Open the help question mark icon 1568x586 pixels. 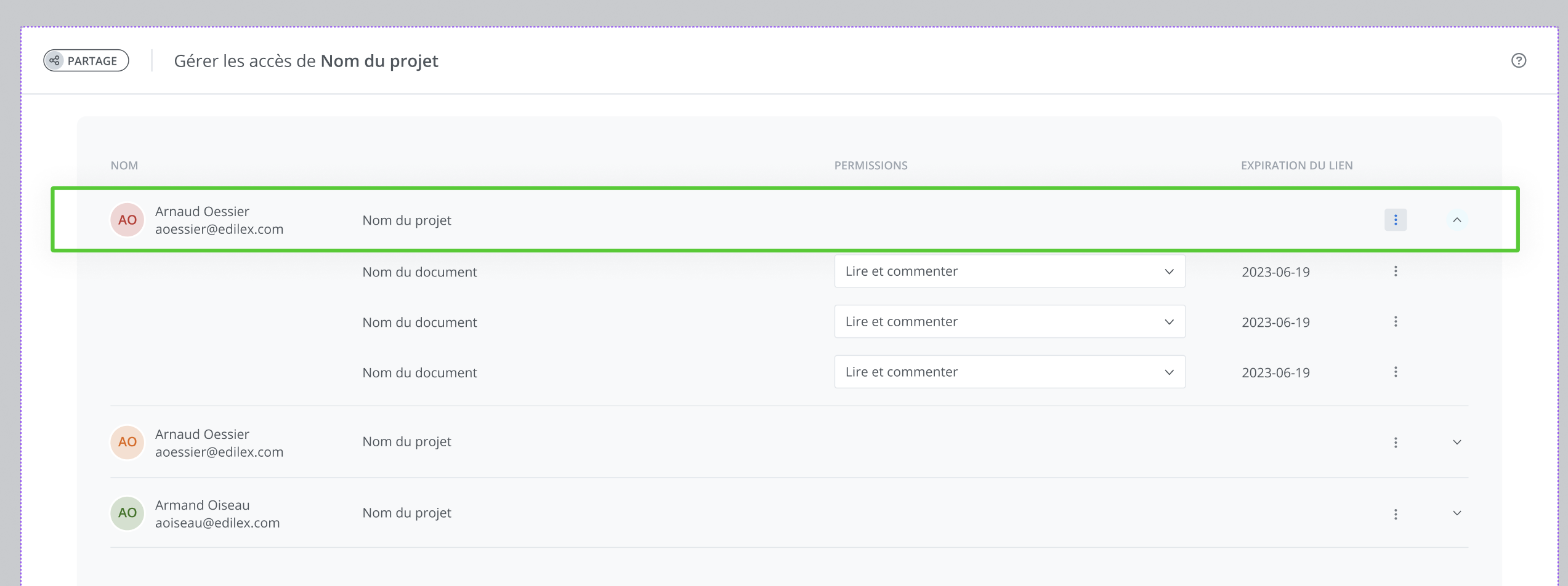click(1518, 60)
